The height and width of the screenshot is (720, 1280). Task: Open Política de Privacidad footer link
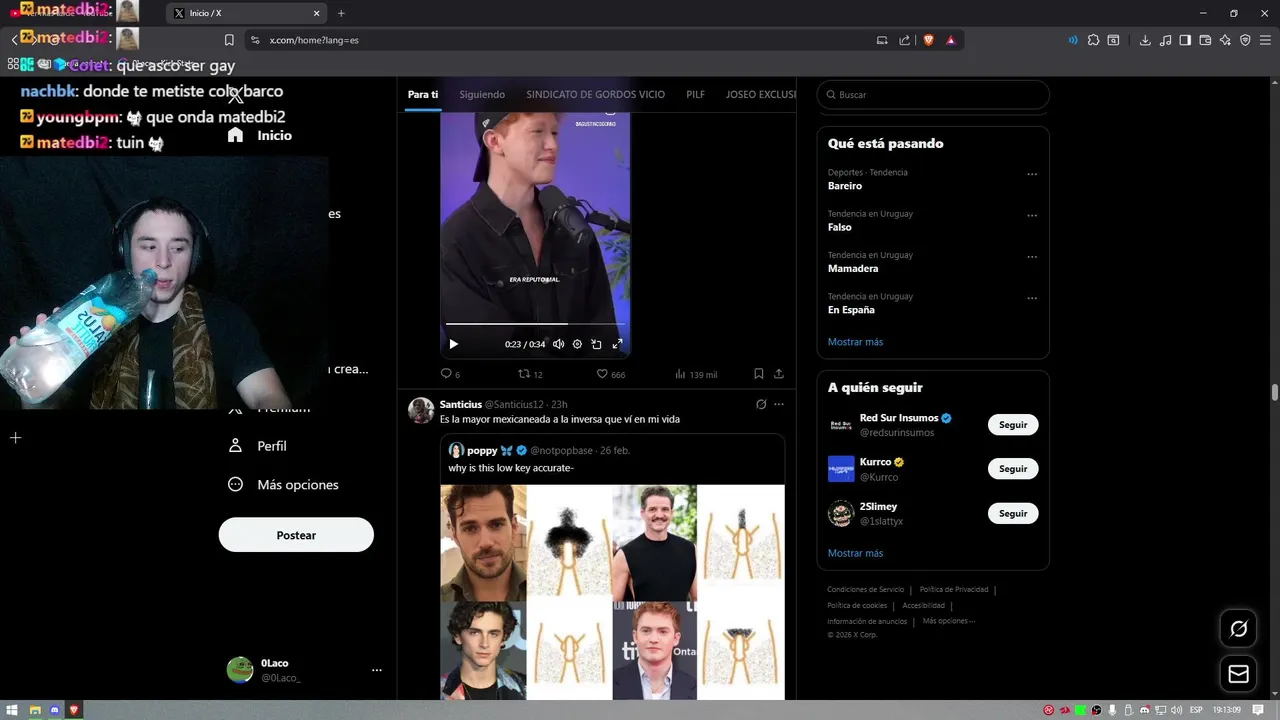coord(953,590)
